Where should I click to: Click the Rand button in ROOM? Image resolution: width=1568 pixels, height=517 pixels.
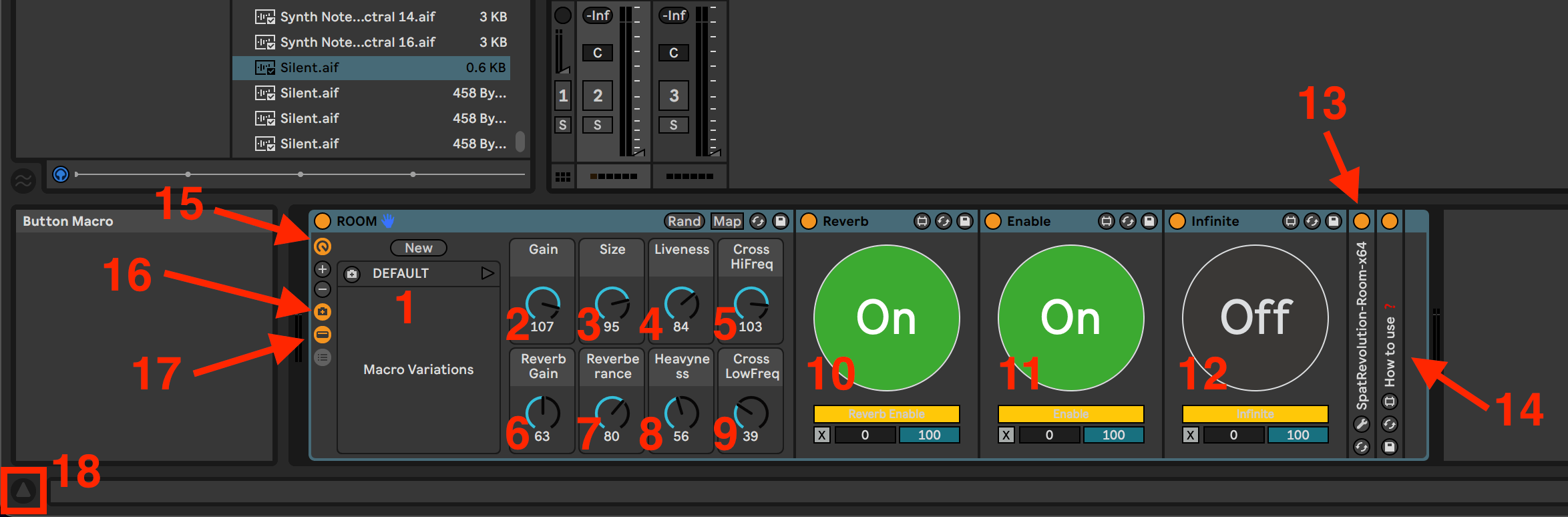pos(684,221)
